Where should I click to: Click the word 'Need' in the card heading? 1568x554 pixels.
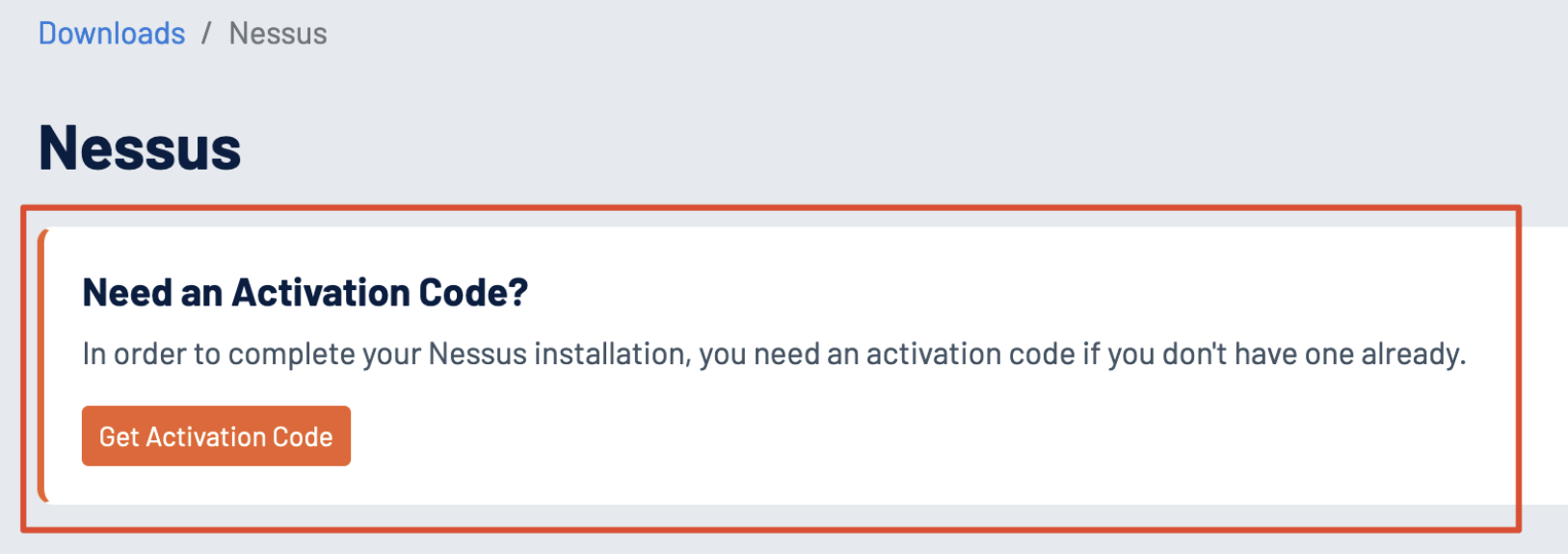point(126,293)
